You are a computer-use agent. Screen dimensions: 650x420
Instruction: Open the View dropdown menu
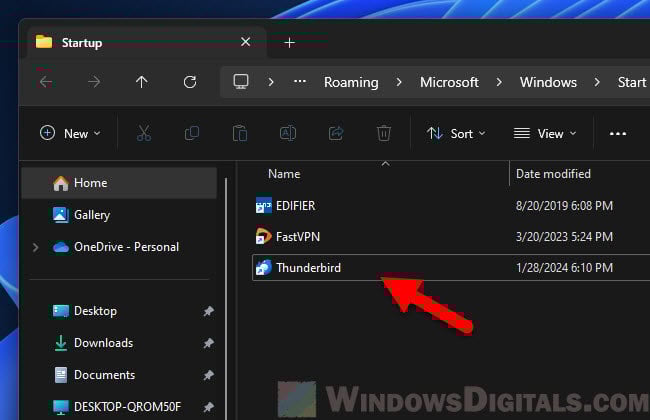(545, 134)
